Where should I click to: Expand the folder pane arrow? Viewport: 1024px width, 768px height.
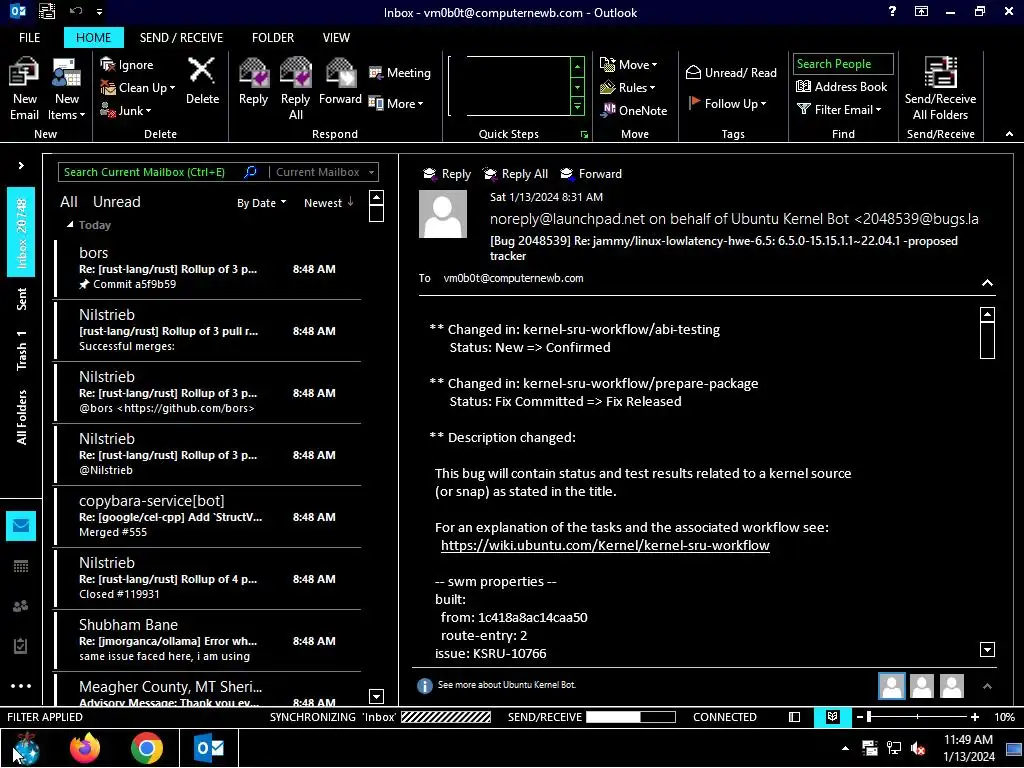tap(21, 165)
